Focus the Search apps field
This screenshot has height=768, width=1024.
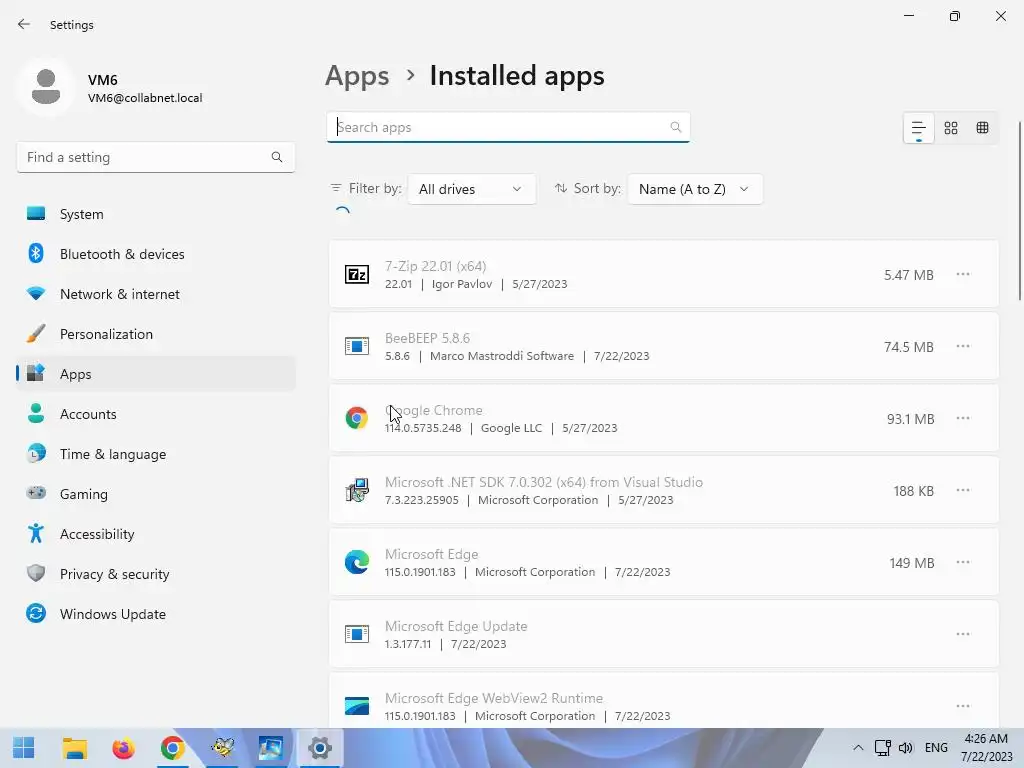point(508,127)
